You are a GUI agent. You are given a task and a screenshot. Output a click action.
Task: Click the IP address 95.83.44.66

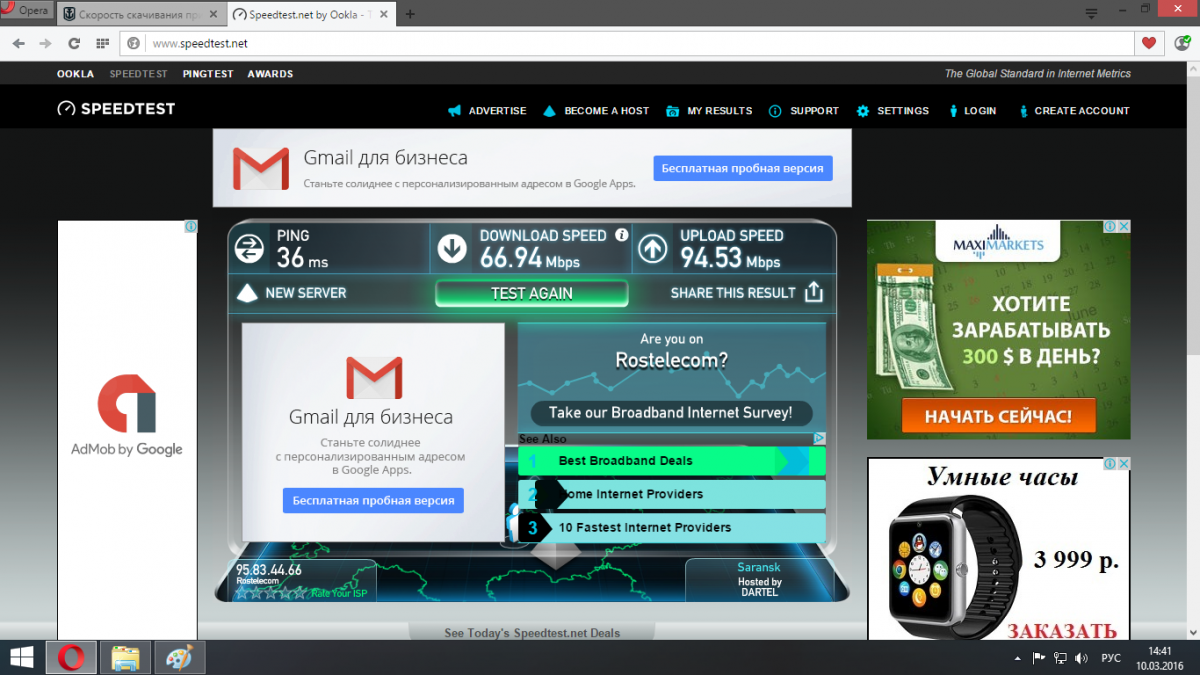(268, 570)
